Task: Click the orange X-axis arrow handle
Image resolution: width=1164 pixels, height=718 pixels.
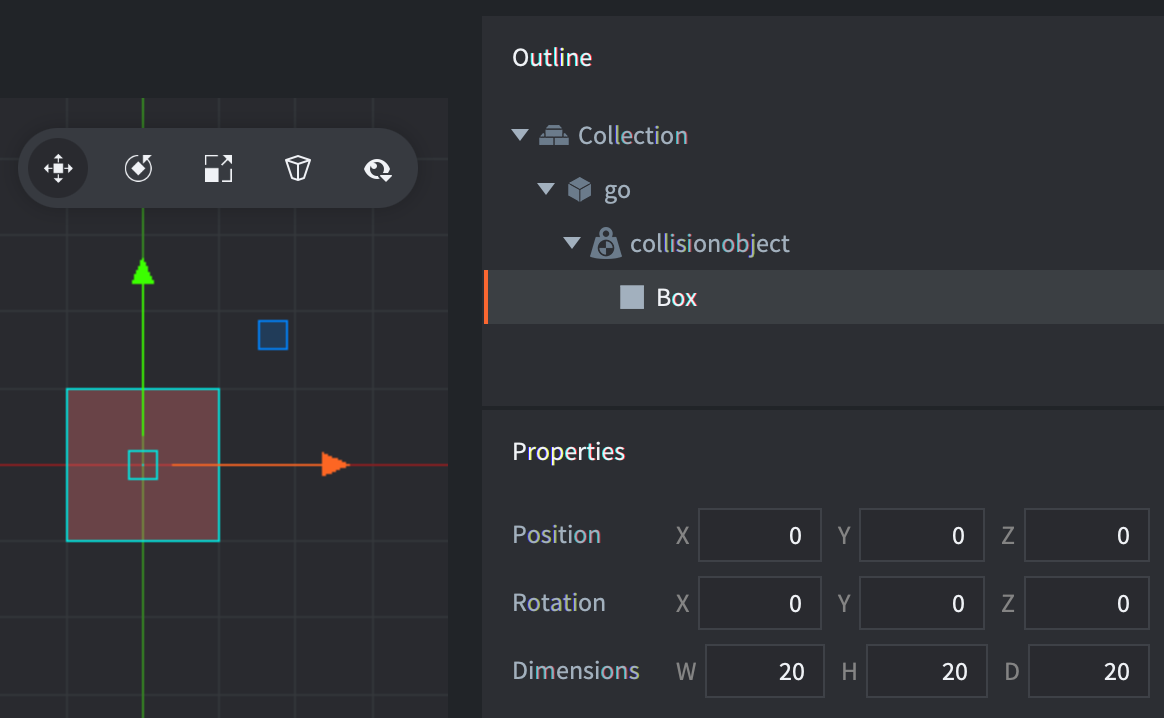Action: click(x=334, y=464)
